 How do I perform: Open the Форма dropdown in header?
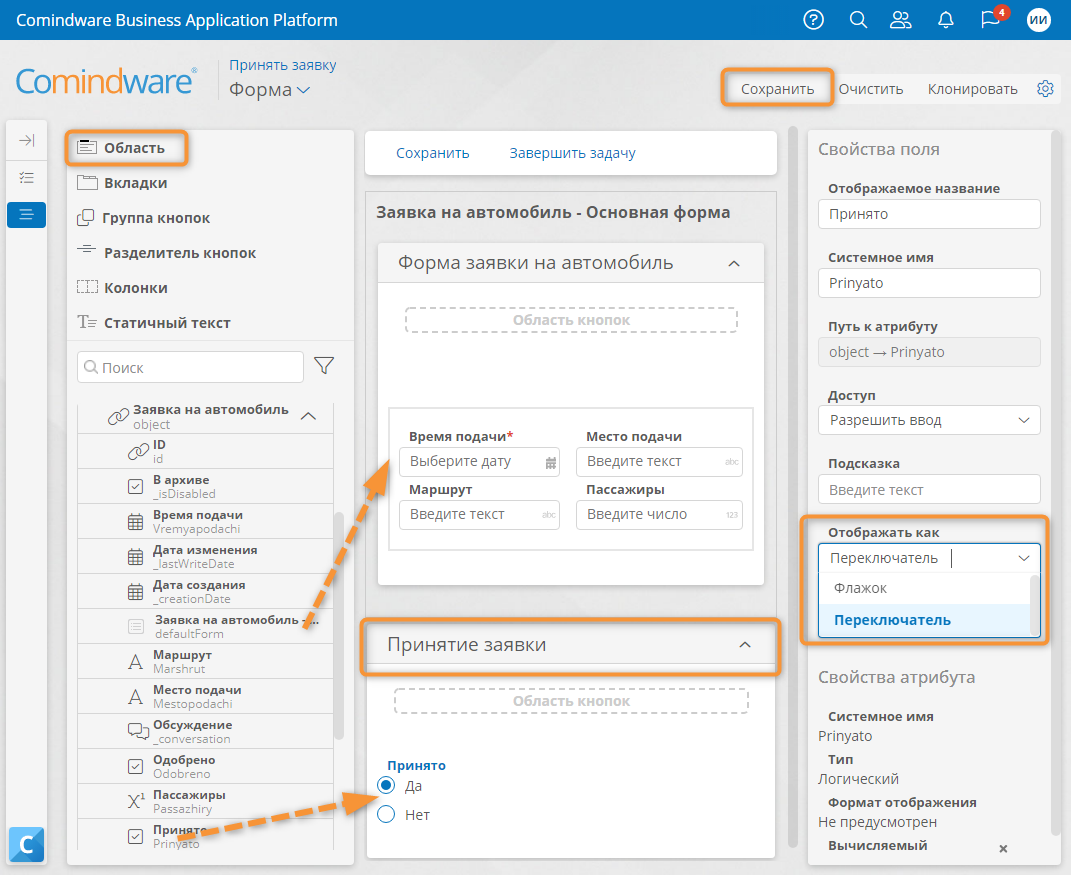(x=269, y=89)
